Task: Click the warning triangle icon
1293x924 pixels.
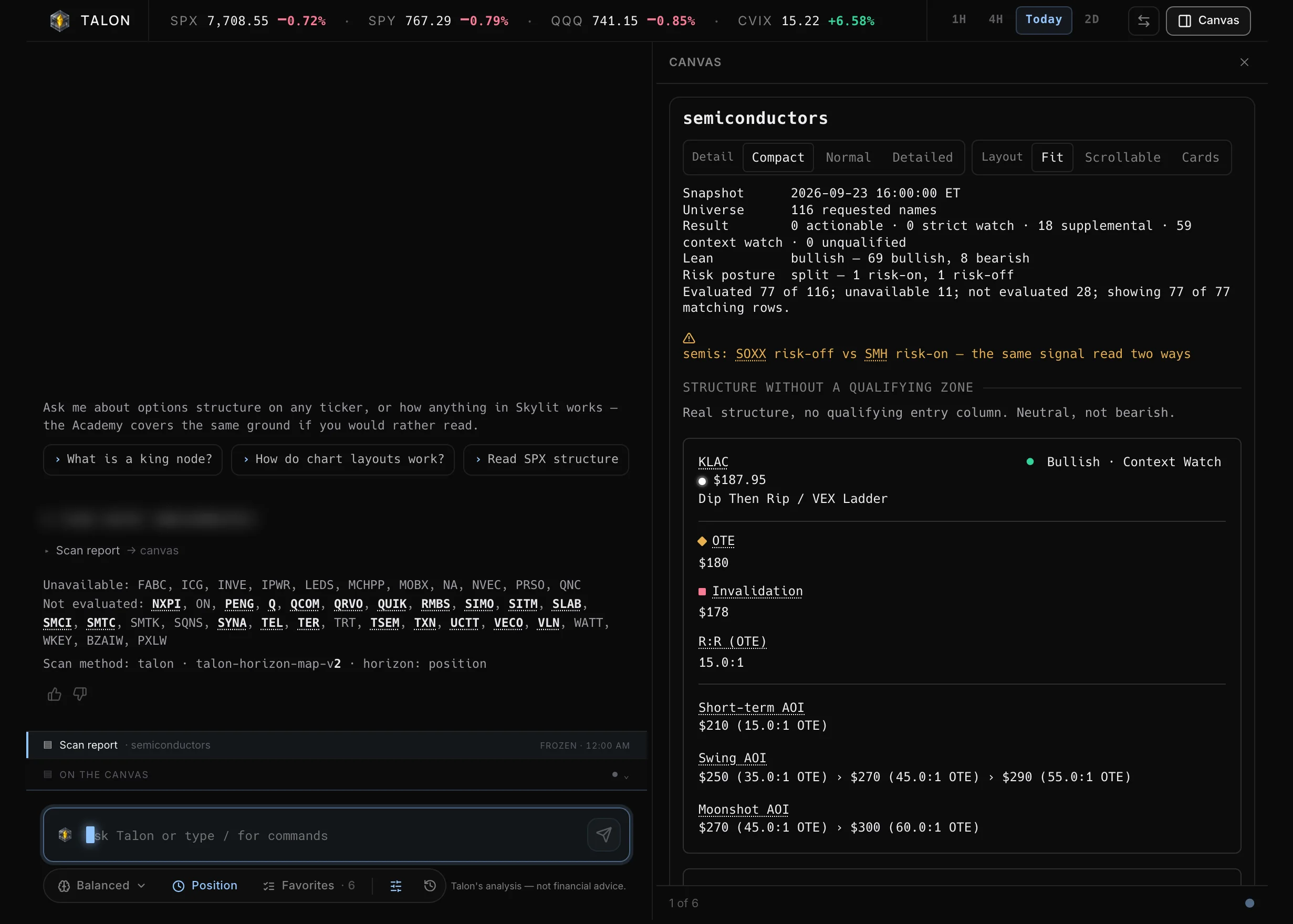Action: tap(689, 338)
